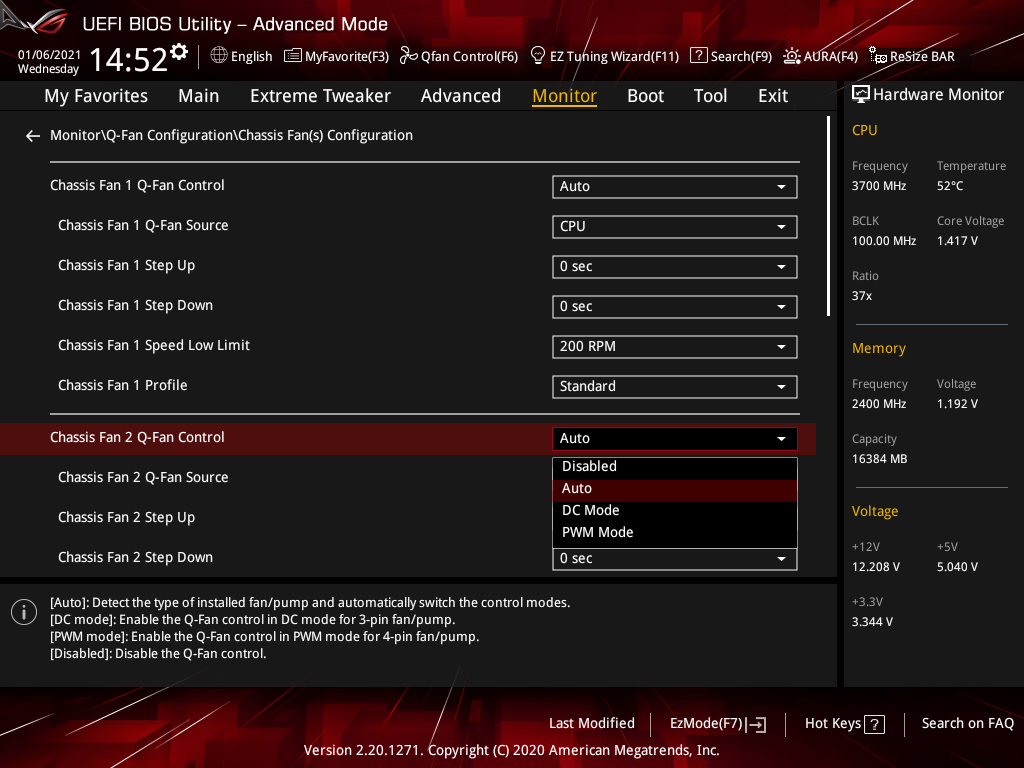Screen dimensions: 1024x768
Task: Click the settings list scrollbar
Action: pyautogui.click(x=828, y=216)
